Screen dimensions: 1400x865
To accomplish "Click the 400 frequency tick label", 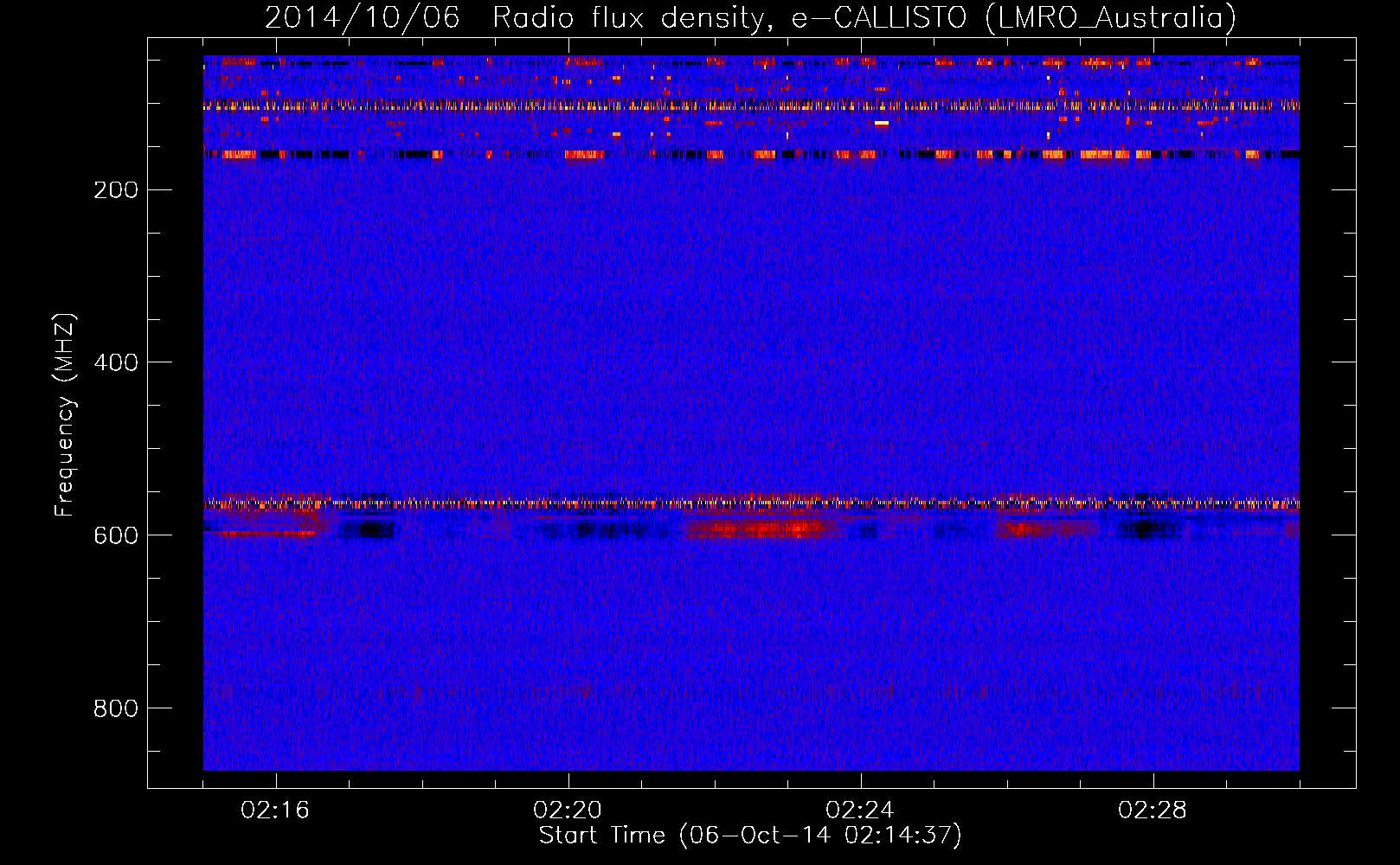I will (x=116, y=362).
